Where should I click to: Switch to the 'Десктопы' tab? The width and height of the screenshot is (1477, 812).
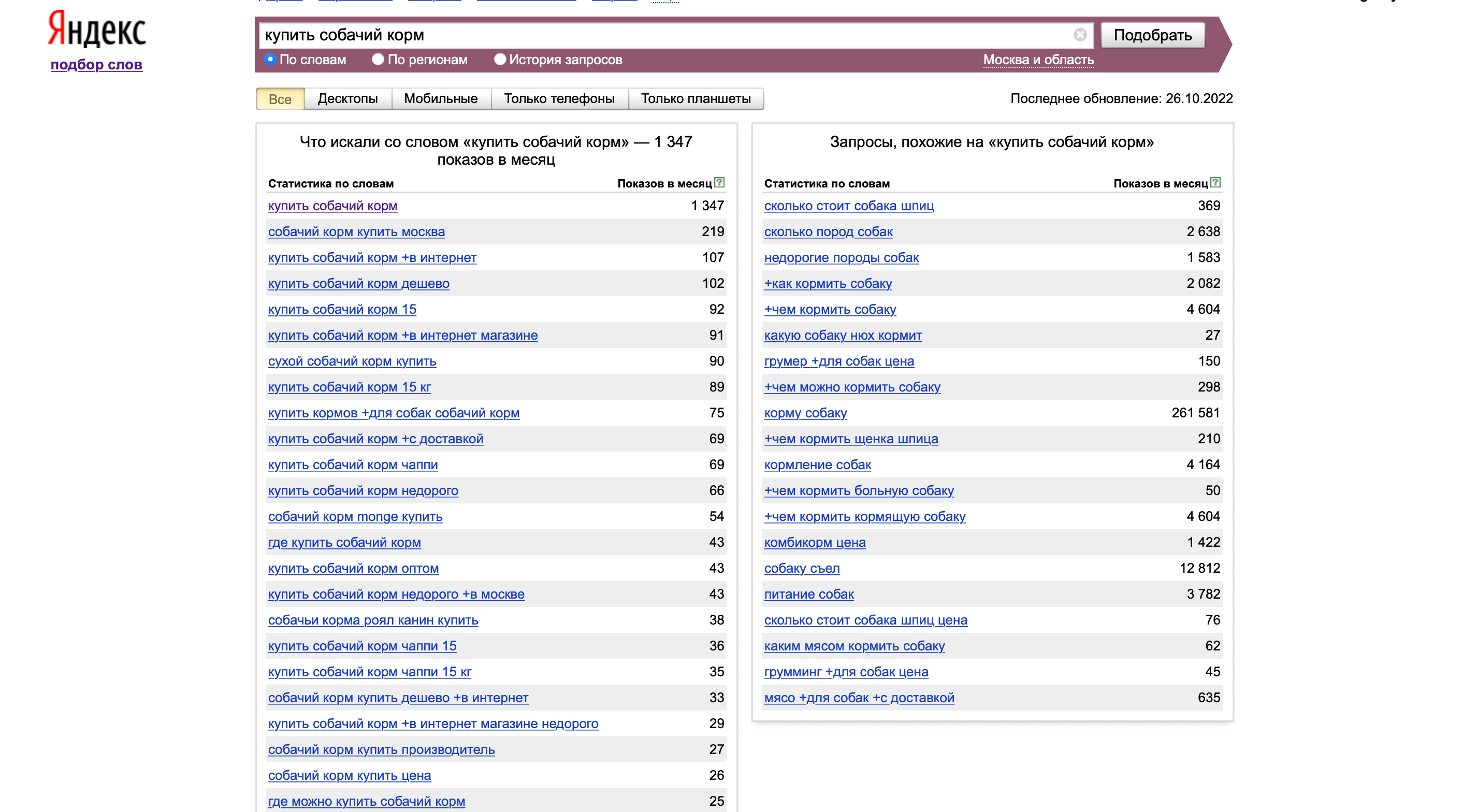(347, 98)
